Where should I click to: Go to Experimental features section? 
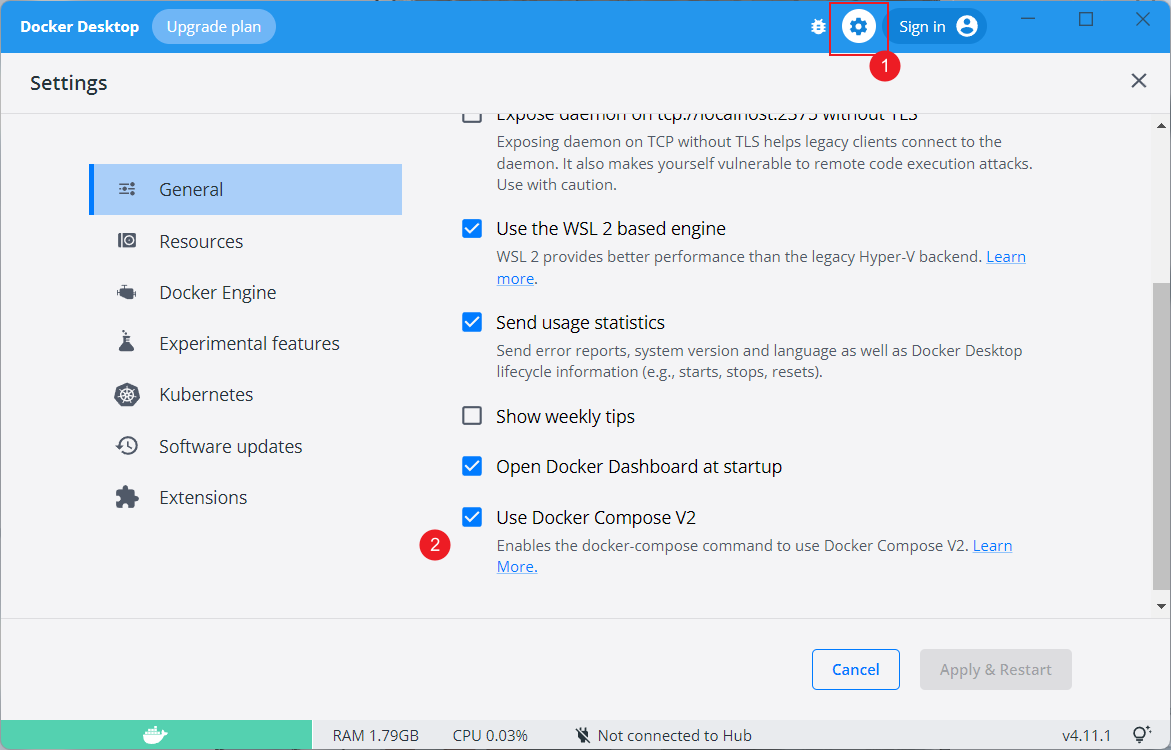pyautogui.click(x=246, y=343)
